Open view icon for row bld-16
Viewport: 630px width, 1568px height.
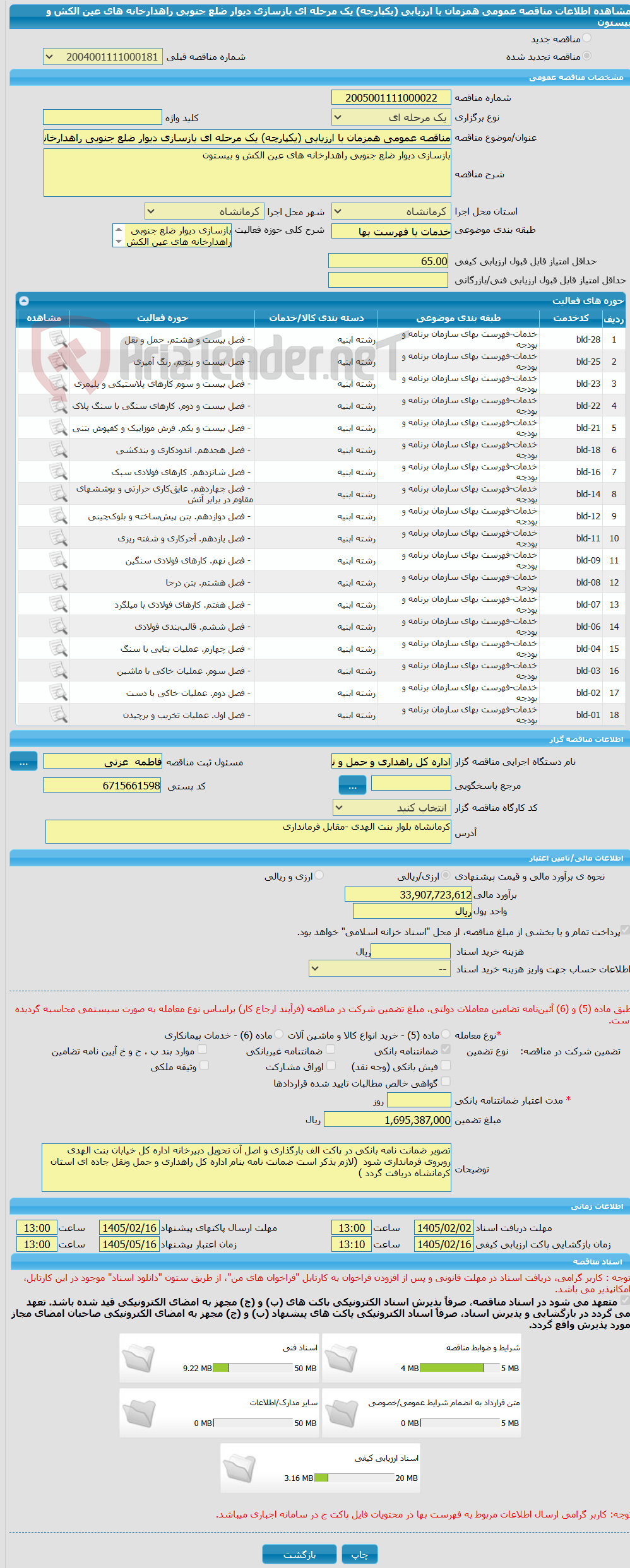(58, 472)
